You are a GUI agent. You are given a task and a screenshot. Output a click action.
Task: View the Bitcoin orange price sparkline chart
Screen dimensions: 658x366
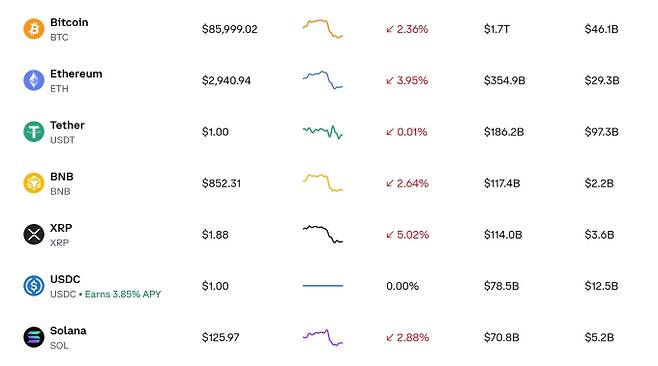click(323, 29)
